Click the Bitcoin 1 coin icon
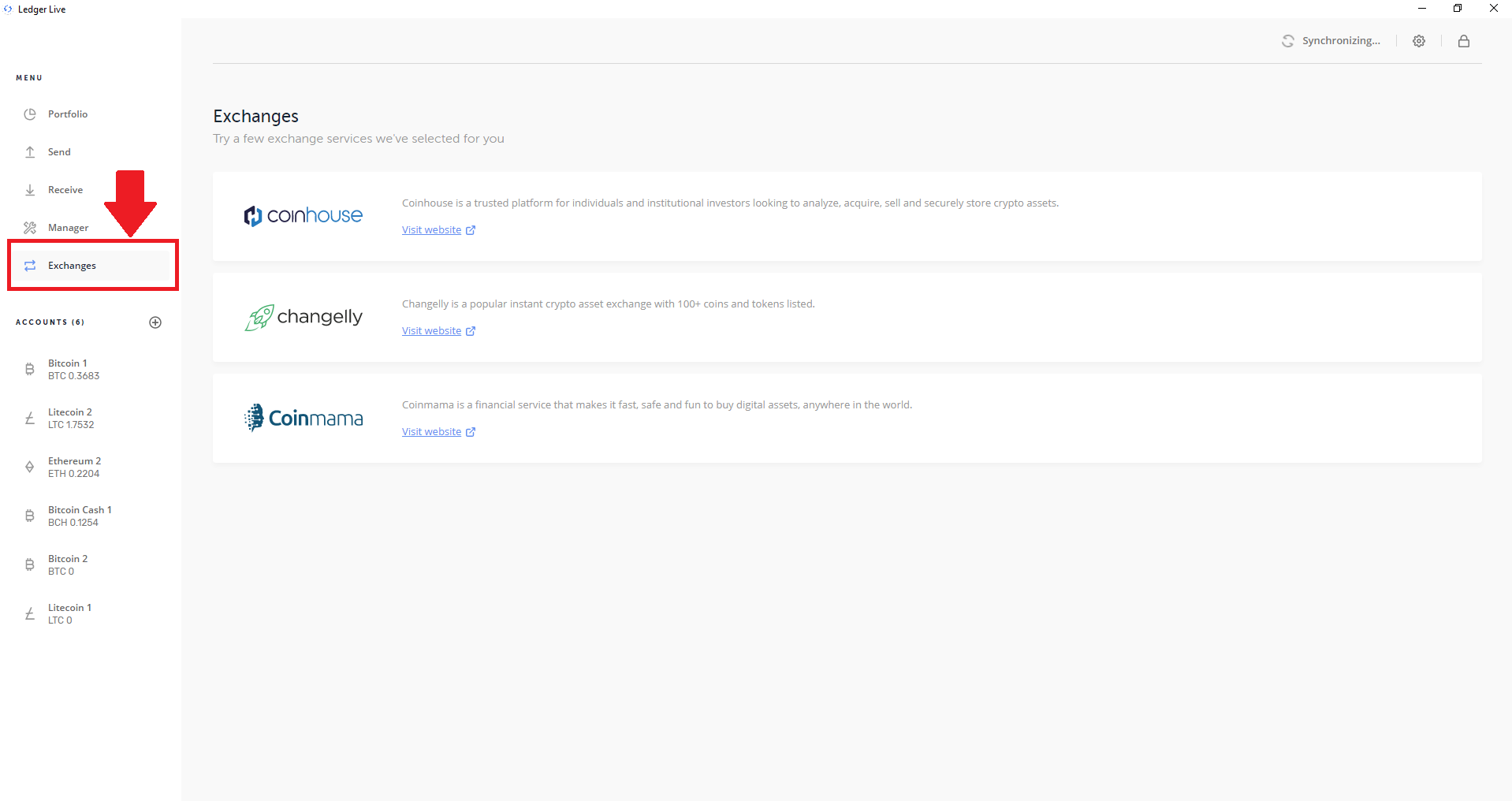Viewport: 1512px width, 801px height. pos(30,369)
